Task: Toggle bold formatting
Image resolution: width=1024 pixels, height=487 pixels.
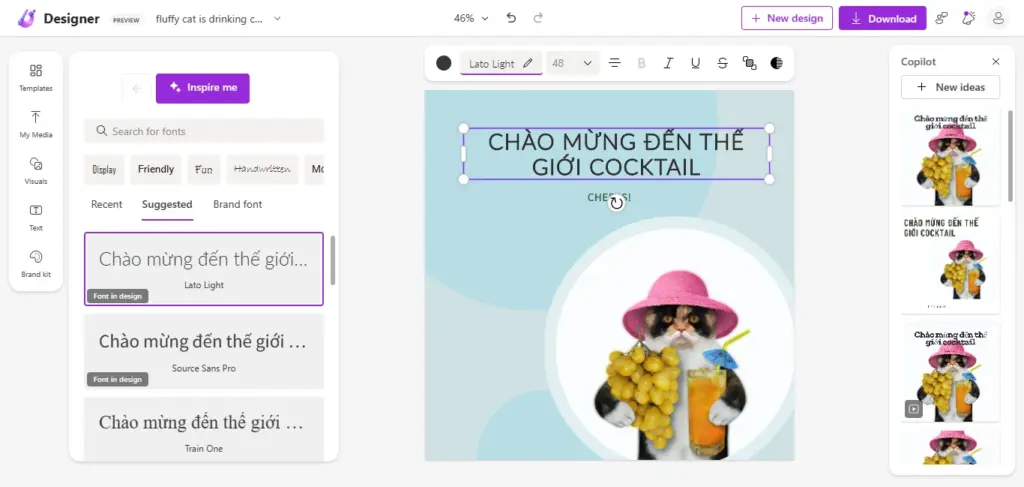Action: click(642, 63)
